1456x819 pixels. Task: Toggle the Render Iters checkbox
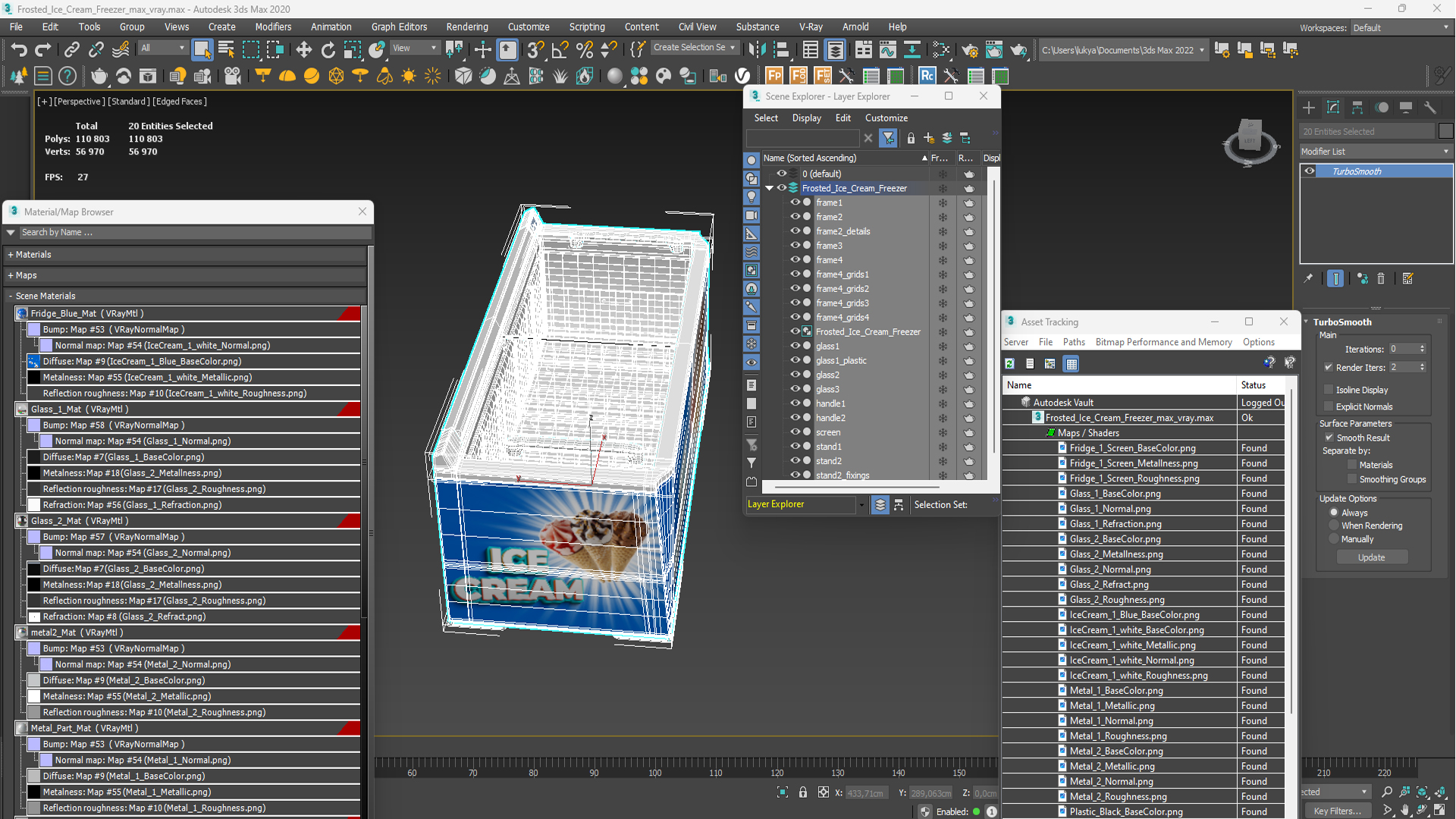click(x=1329, y=367)
